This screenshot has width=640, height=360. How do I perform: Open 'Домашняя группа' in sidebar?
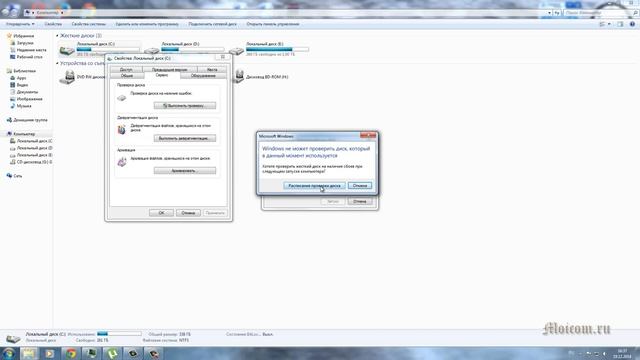[30, 120]
